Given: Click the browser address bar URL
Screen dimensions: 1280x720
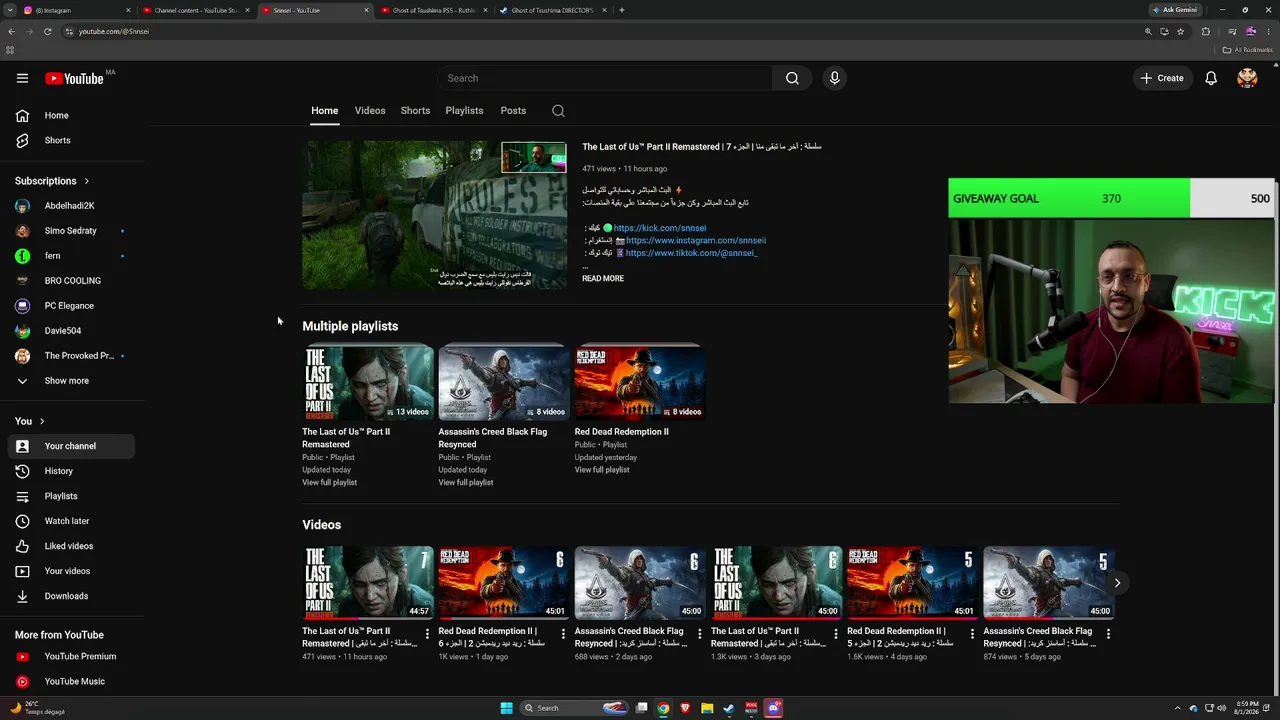Looking at the screenshot, I should tap(114, 31).
